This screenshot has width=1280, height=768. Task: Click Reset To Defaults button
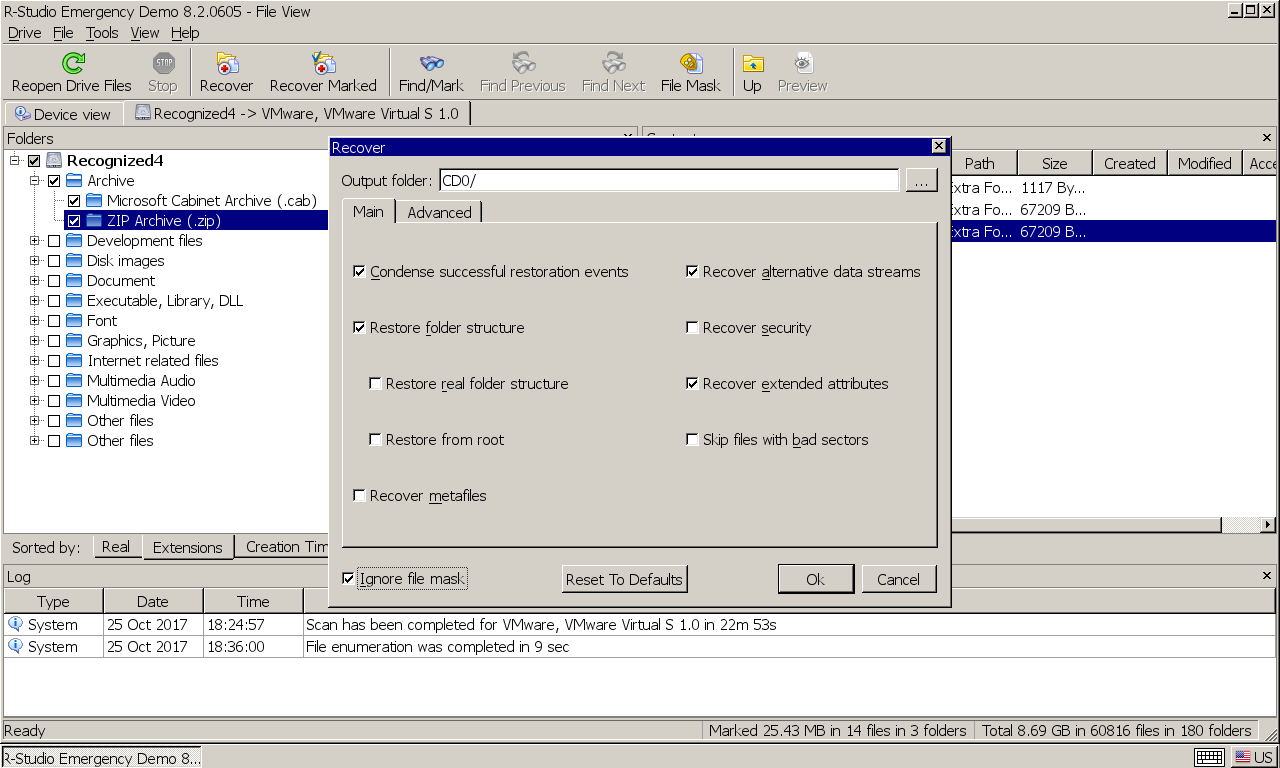point(624,579)
